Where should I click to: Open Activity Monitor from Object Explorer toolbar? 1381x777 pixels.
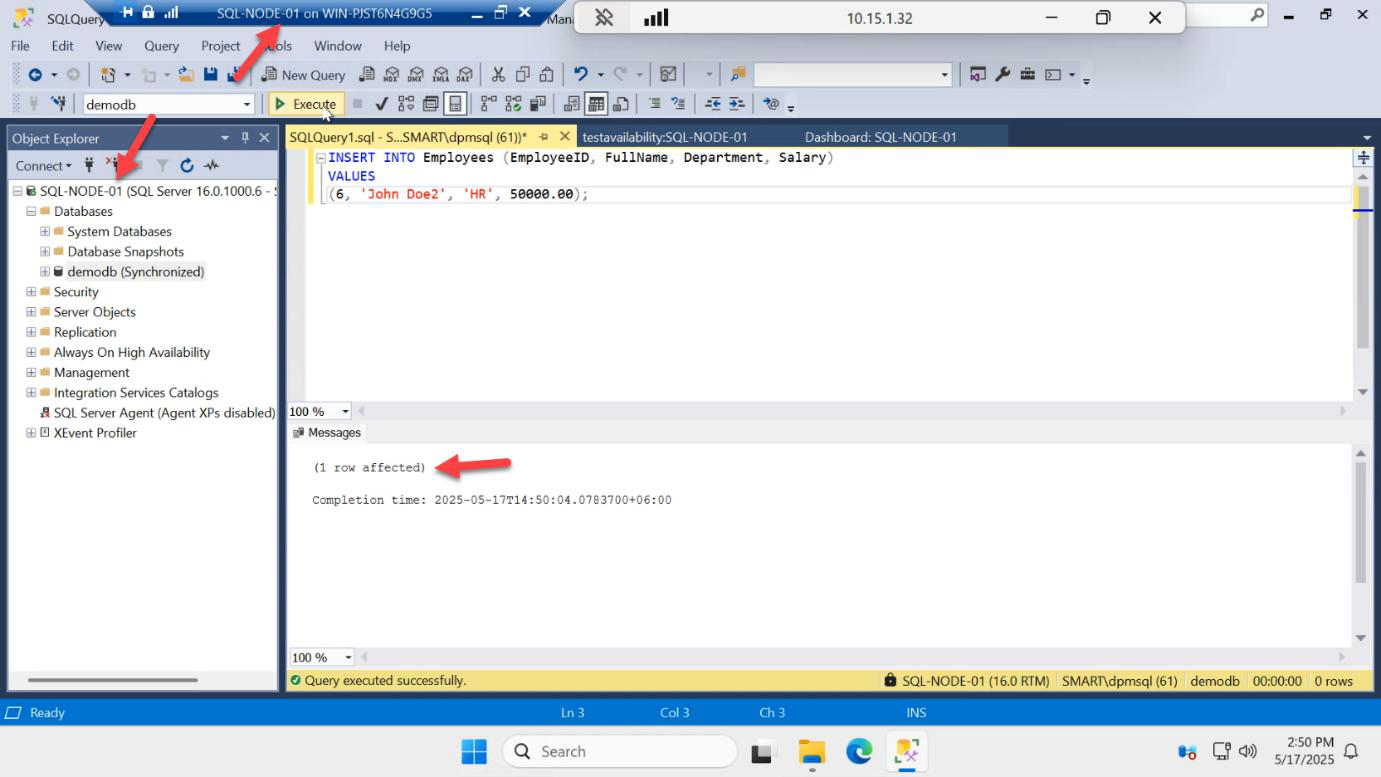coord(211,166)
